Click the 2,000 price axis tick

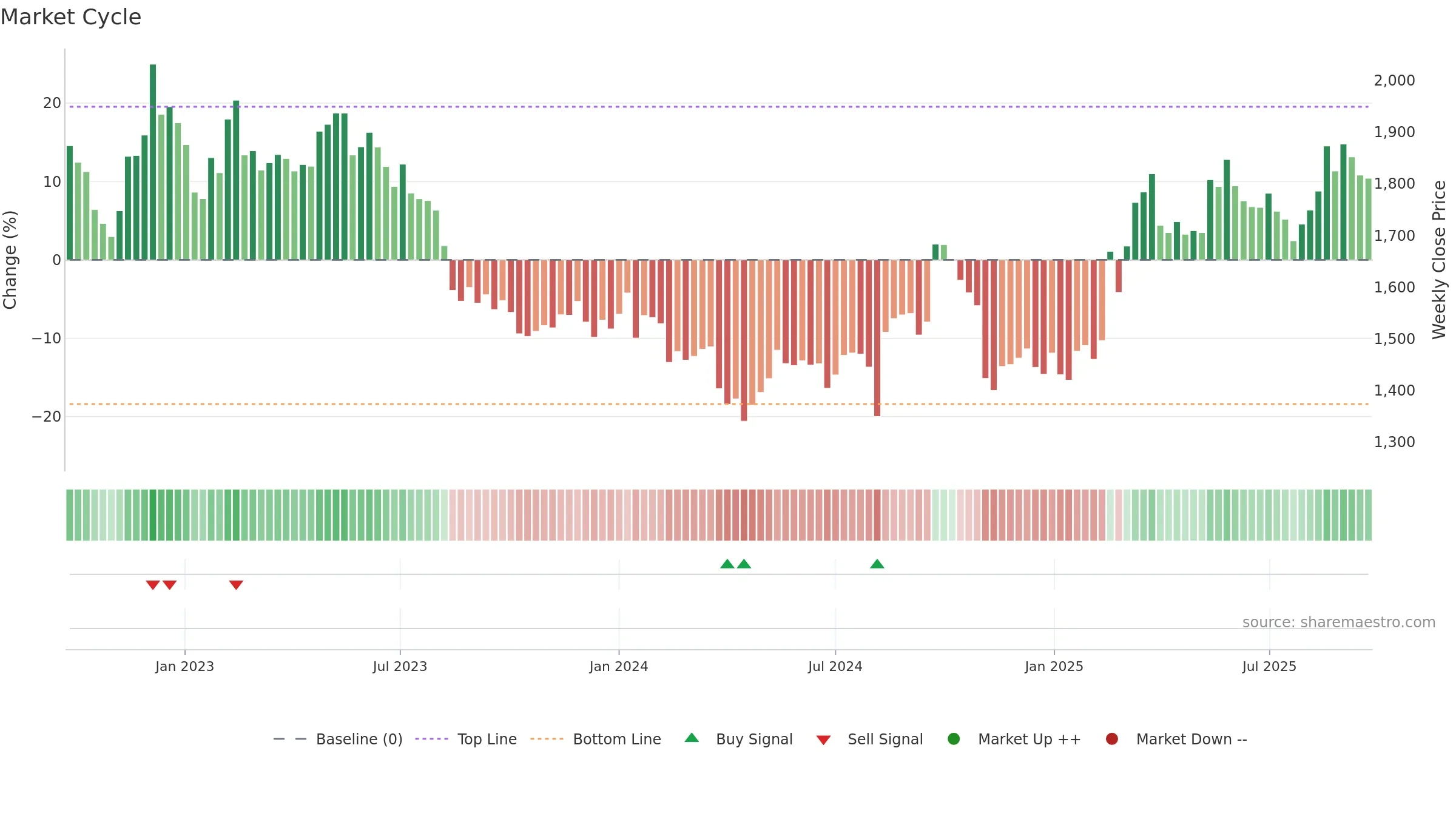[x=1394, y=80]
